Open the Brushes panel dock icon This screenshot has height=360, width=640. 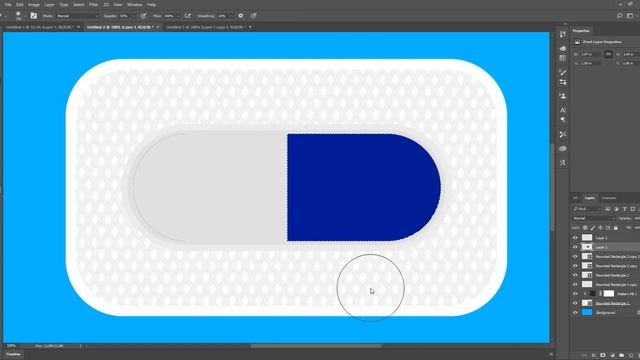(x=563, y=72)
